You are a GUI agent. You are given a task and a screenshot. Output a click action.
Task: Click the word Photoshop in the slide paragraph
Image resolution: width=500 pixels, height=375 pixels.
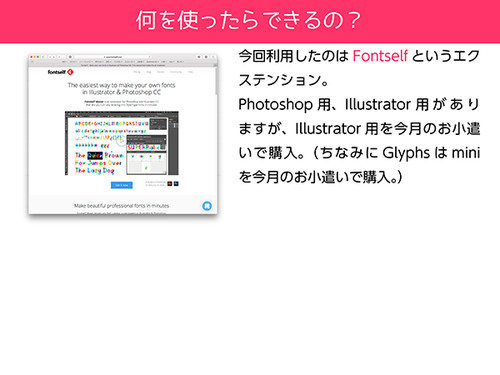tap(275, 105)
